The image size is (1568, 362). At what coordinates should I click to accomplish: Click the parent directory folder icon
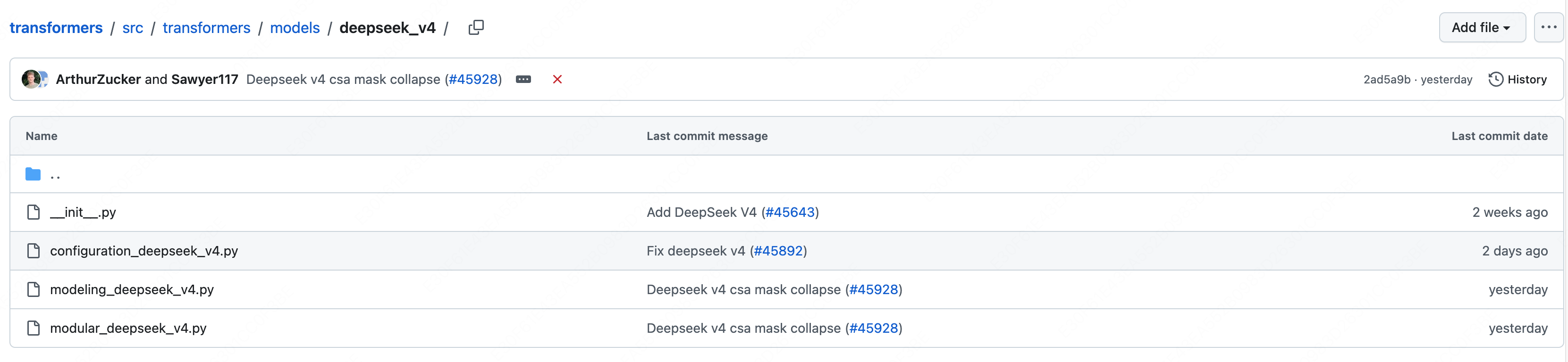[x=33, y=174]
